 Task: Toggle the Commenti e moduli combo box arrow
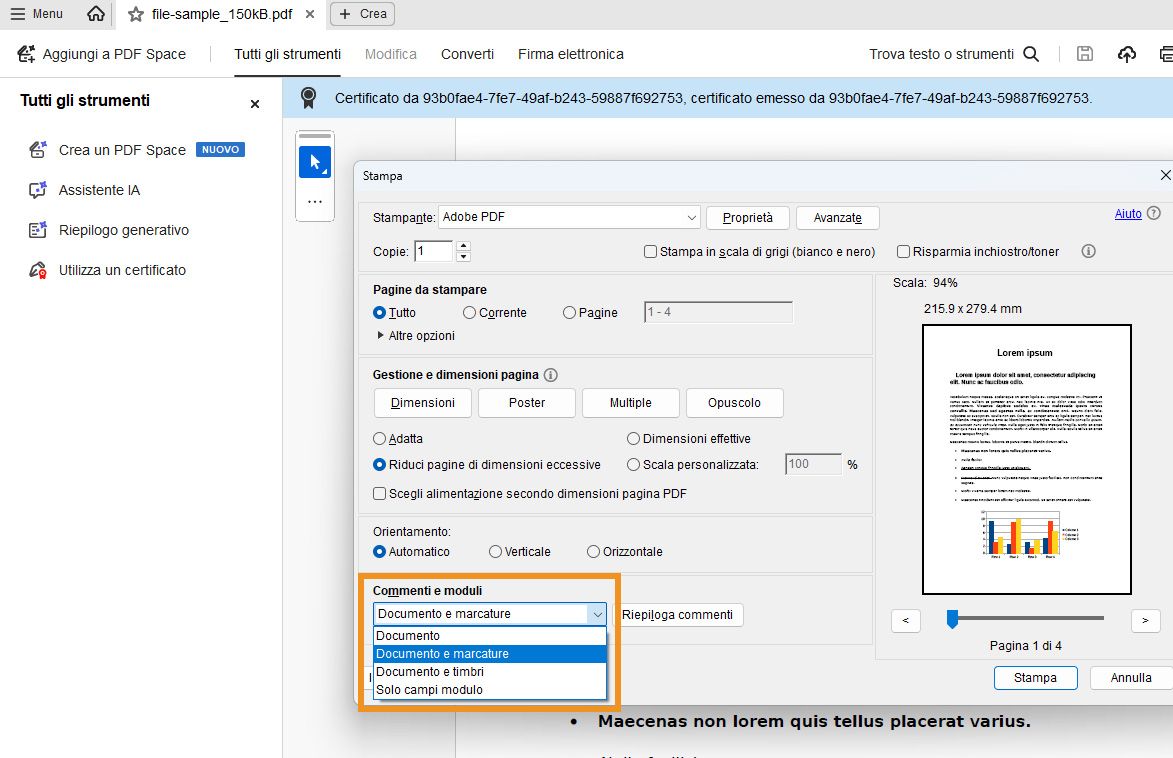point(597,614)
